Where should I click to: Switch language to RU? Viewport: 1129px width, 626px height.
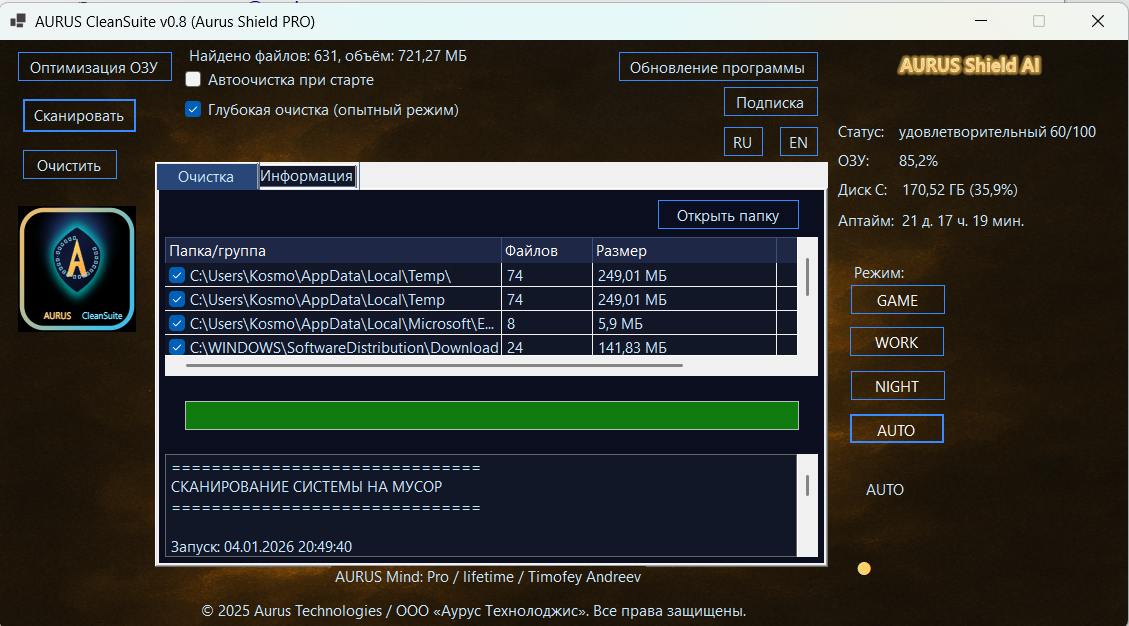(742, 142)
